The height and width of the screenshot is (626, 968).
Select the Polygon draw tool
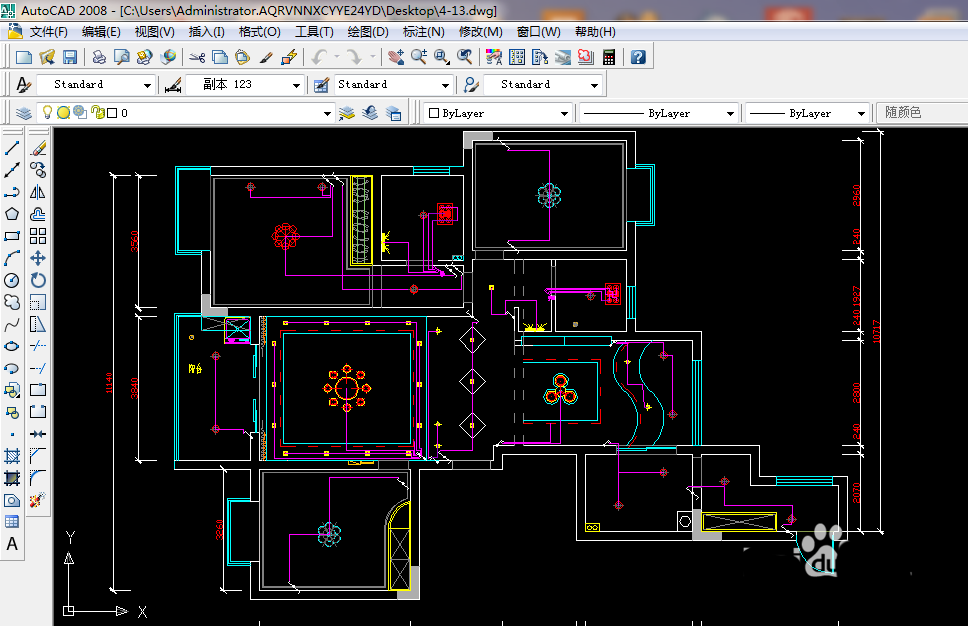12,214
